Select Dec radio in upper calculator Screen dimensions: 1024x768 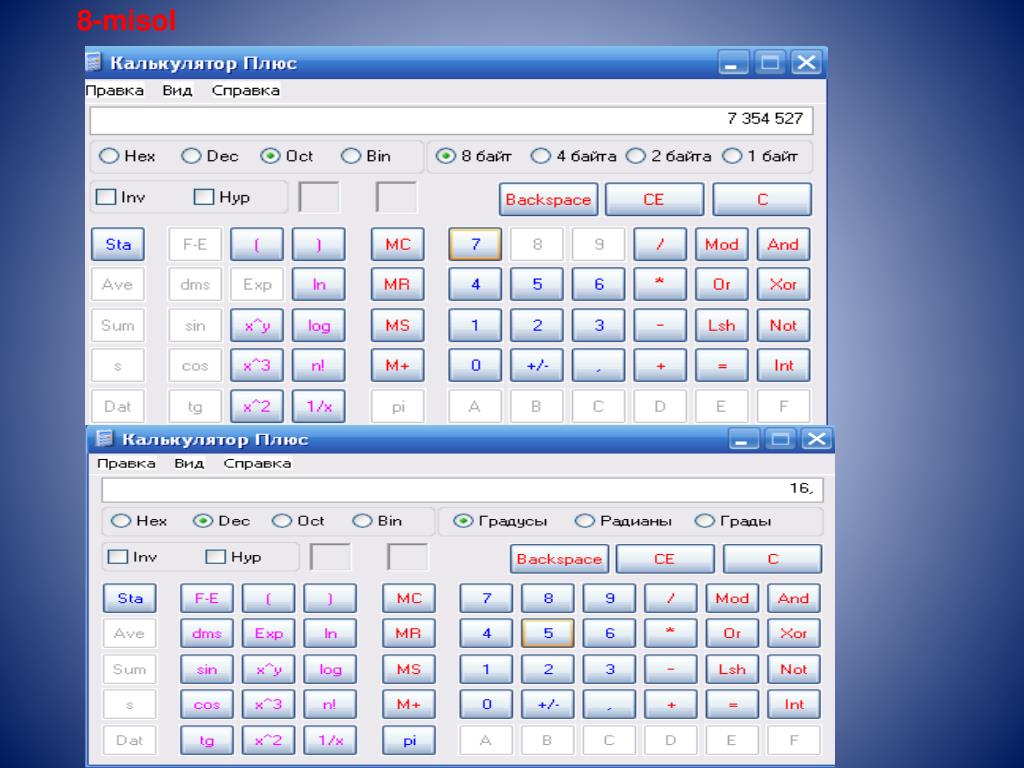[191, 156]
